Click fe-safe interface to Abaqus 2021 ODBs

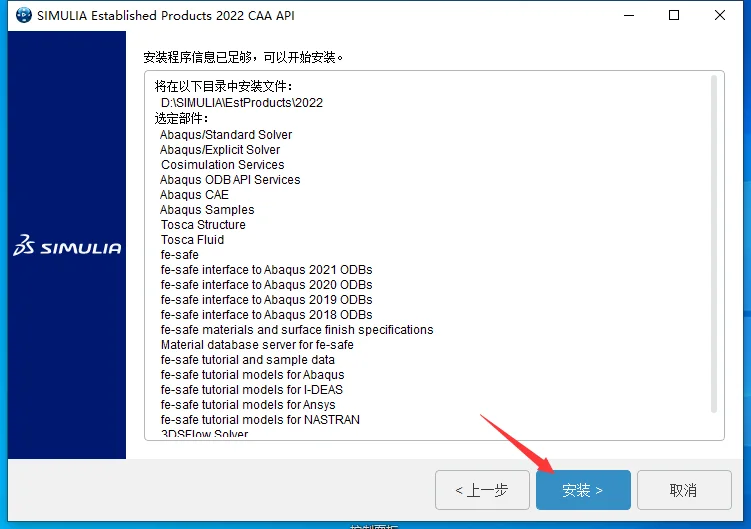pos(266,269)
